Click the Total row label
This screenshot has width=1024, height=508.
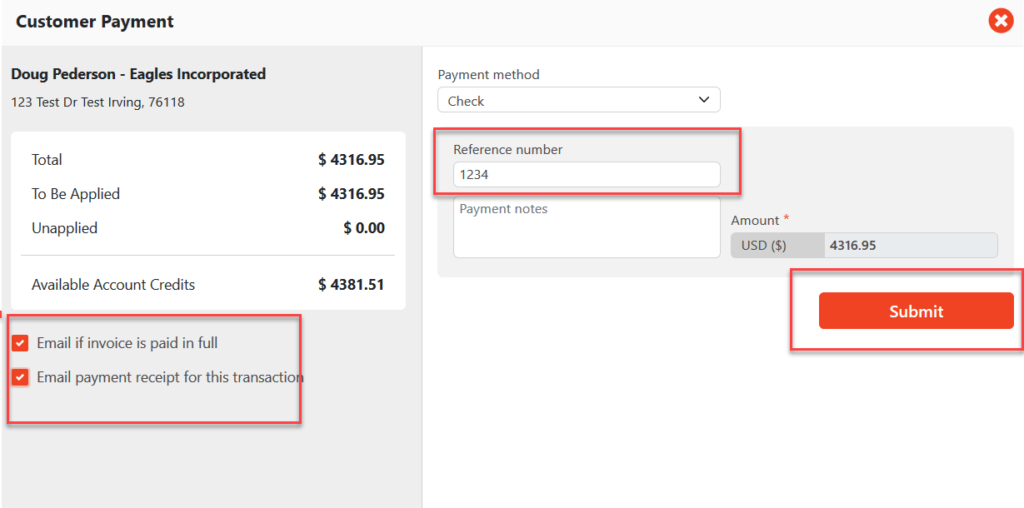coord(47,160)
